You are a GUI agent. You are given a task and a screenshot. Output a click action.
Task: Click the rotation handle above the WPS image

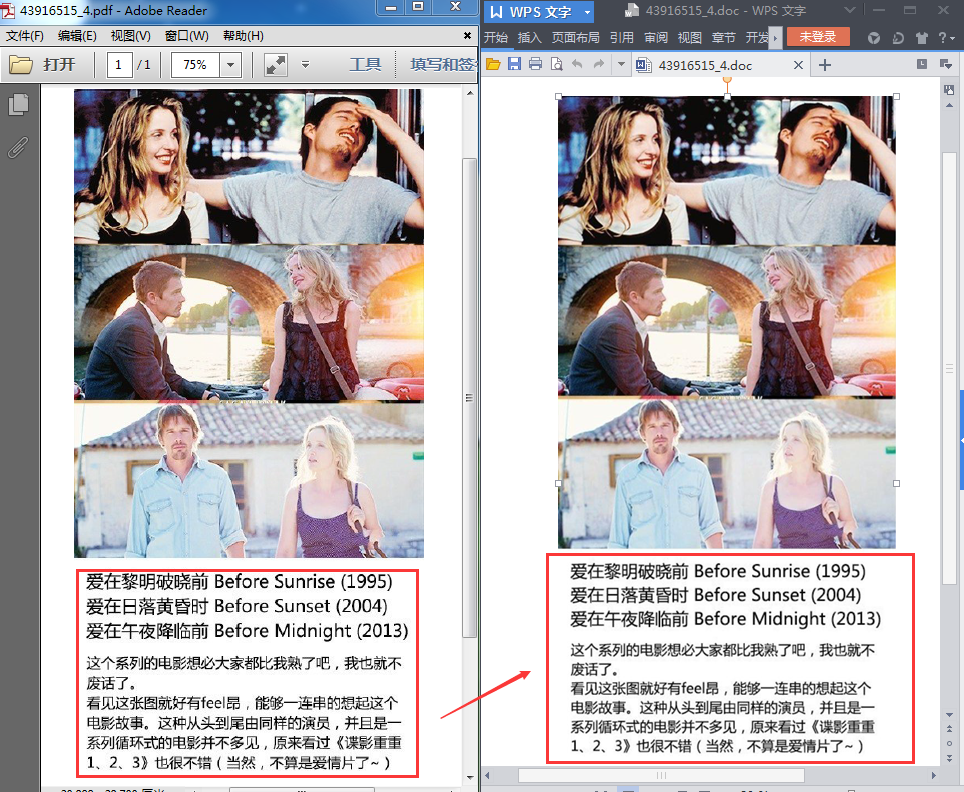[x=727, y=81]
